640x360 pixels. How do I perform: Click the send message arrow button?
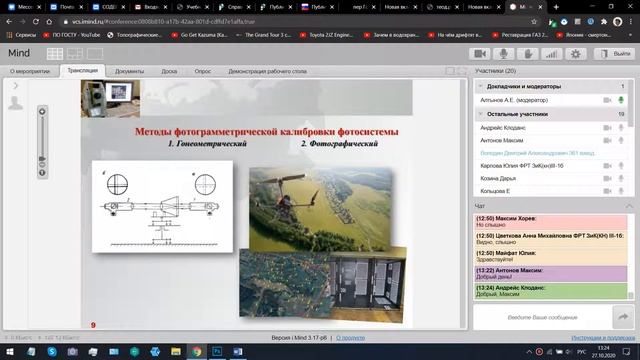pyautogui.click(x=623, y=317)
